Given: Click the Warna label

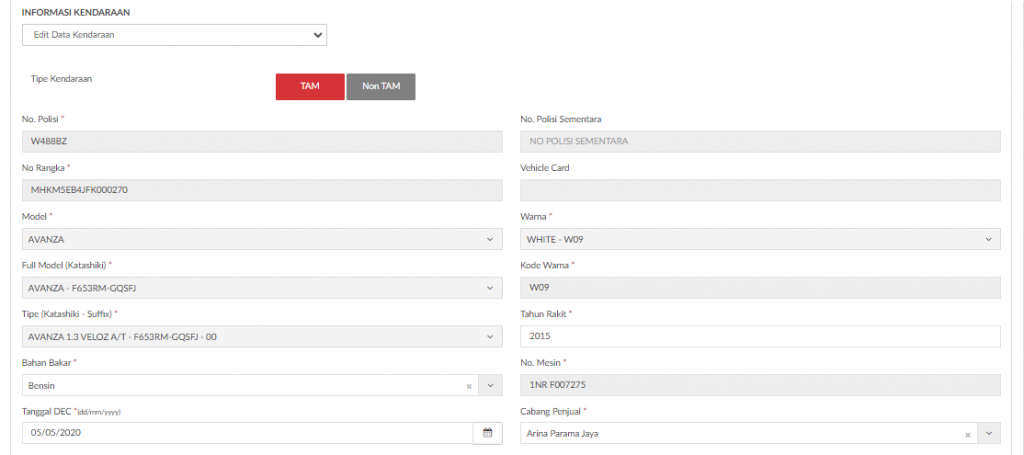Looking at the screenshot, I should (x=534, y=217).
